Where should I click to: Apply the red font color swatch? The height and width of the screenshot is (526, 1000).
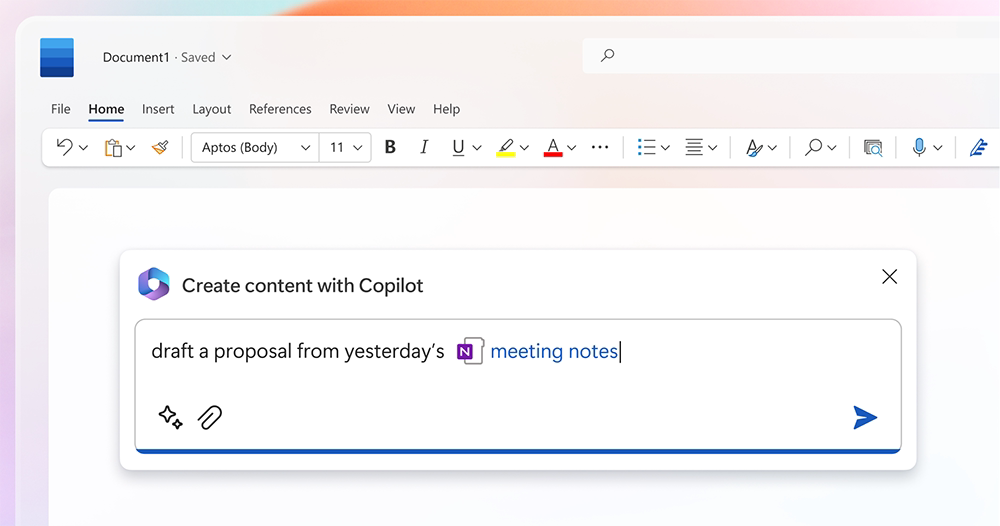553,148
